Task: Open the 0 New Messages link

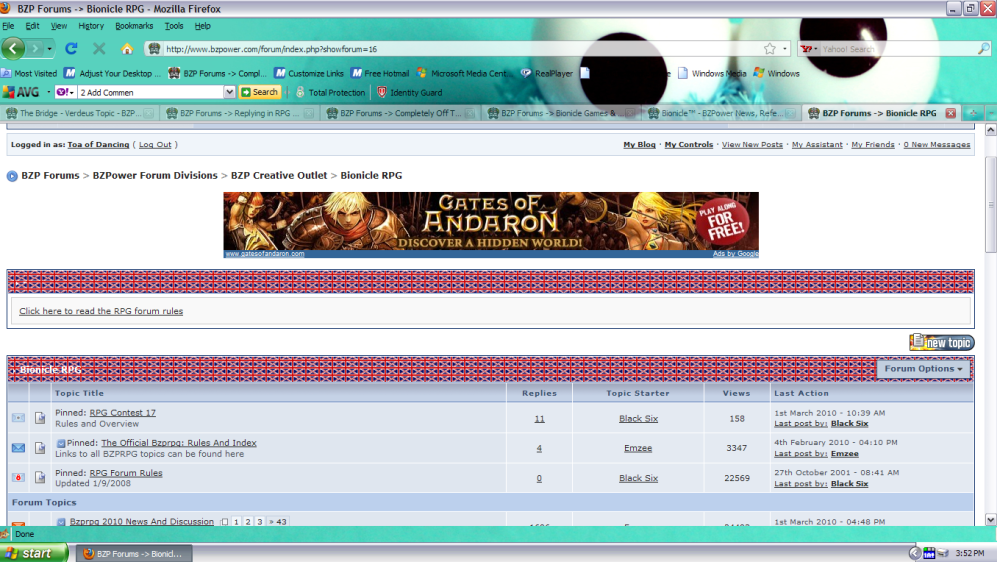Action: [x=937, y=145]
